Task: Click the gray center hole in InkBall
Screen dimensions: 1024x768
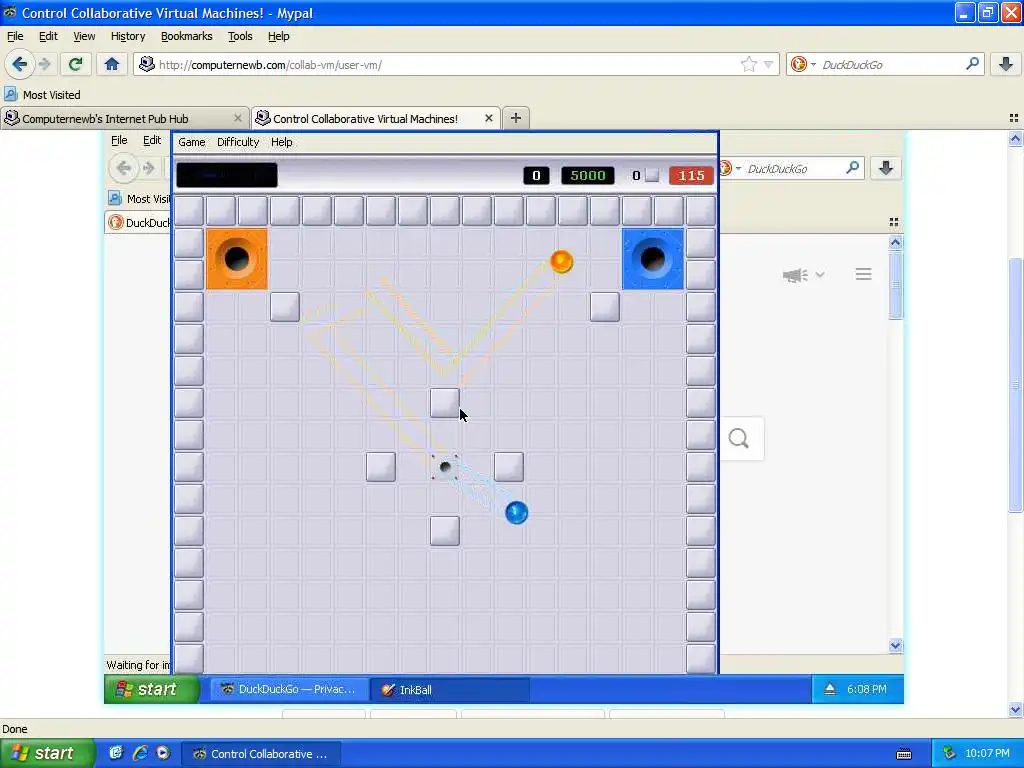Action: (445, 467)
